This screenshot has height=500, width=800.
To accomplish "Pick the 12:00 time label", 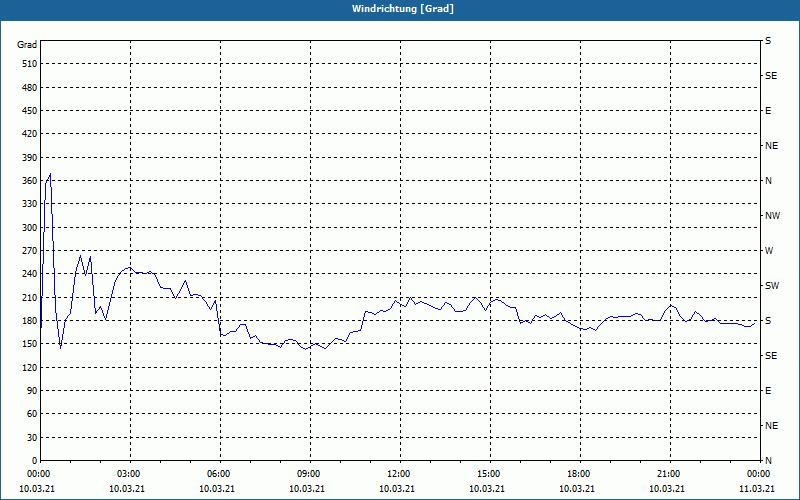I will pos(397,474).
